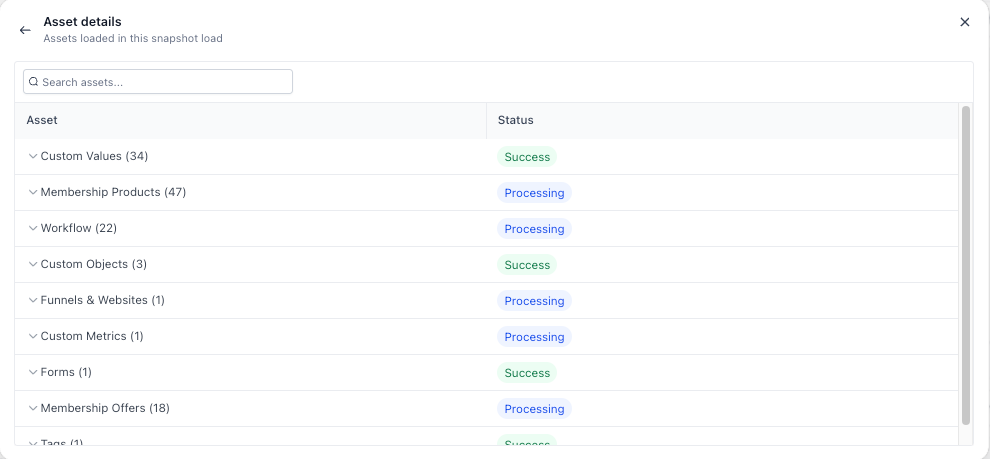Click Processing badge for Membership Offers
This screenshot has width=990, height=459.
point(534,408)
